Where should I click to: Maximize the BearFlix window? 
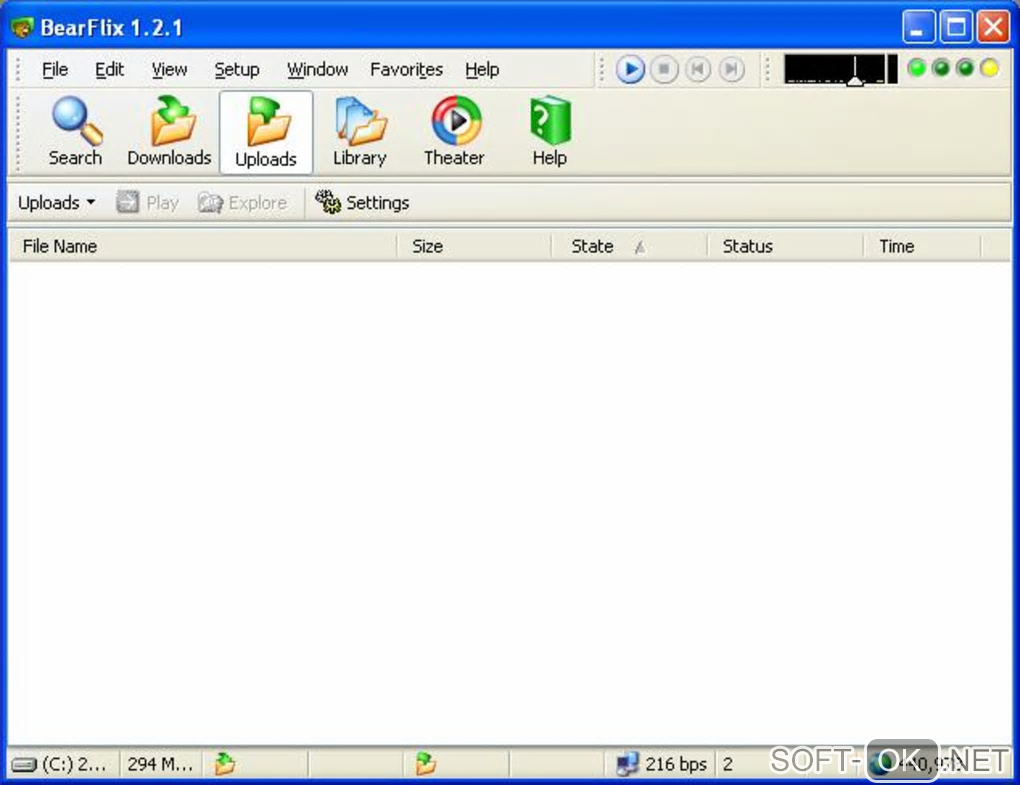click(x=956, y=27)
